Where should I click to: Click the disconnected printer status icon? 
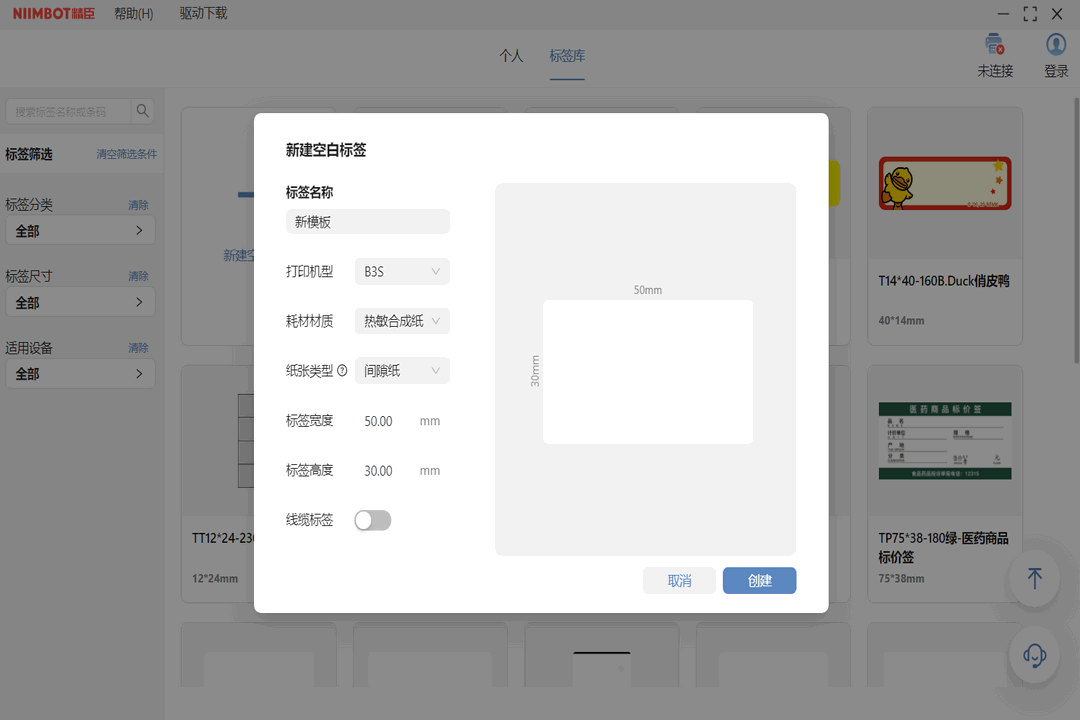(993, 43)
